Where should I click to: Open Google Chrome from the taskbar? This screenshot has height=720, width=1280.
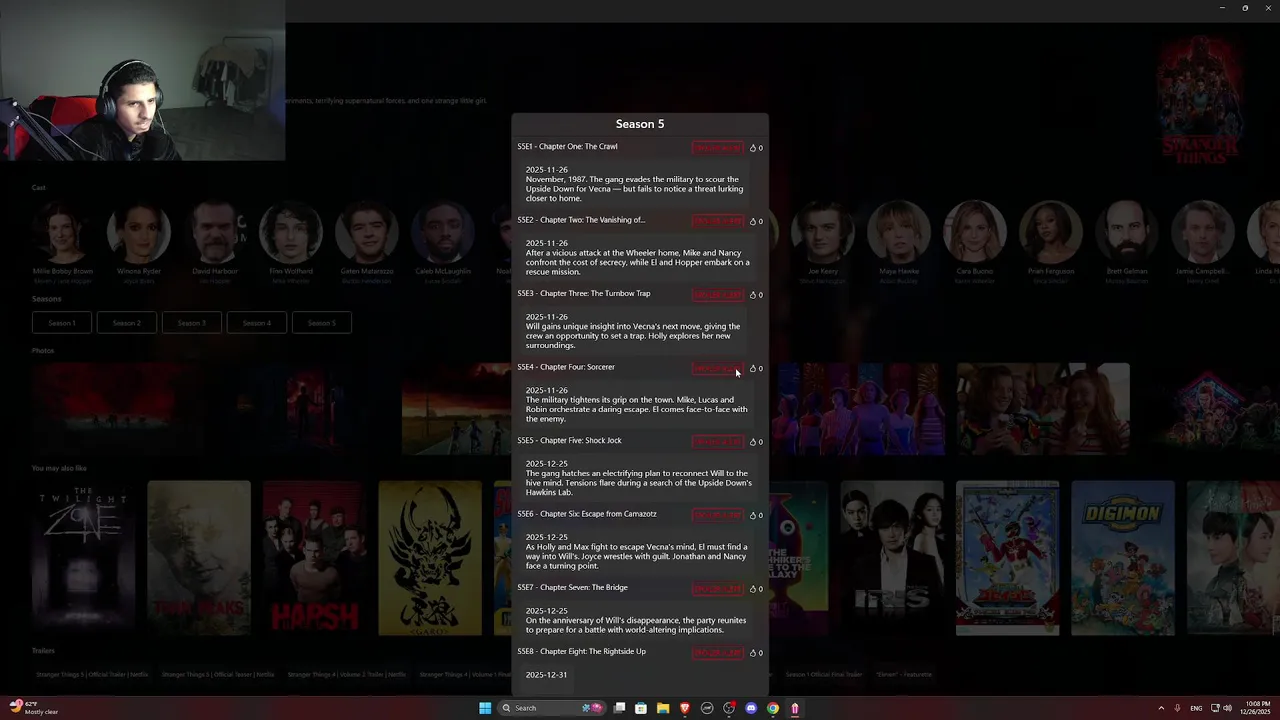tap(773, 708)
